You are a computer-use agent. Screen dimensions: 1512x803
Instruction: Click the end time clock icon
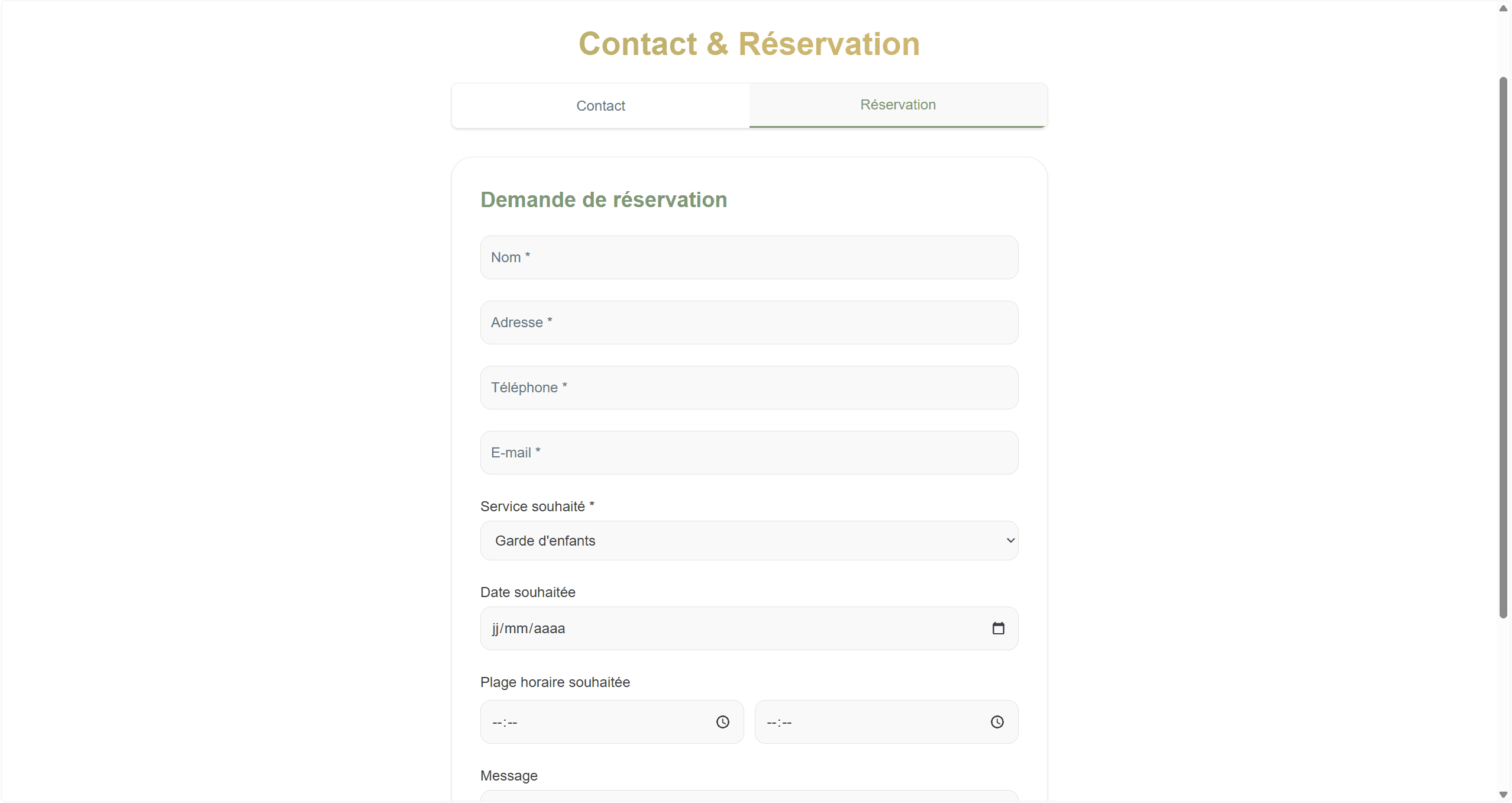pos(997,722)
